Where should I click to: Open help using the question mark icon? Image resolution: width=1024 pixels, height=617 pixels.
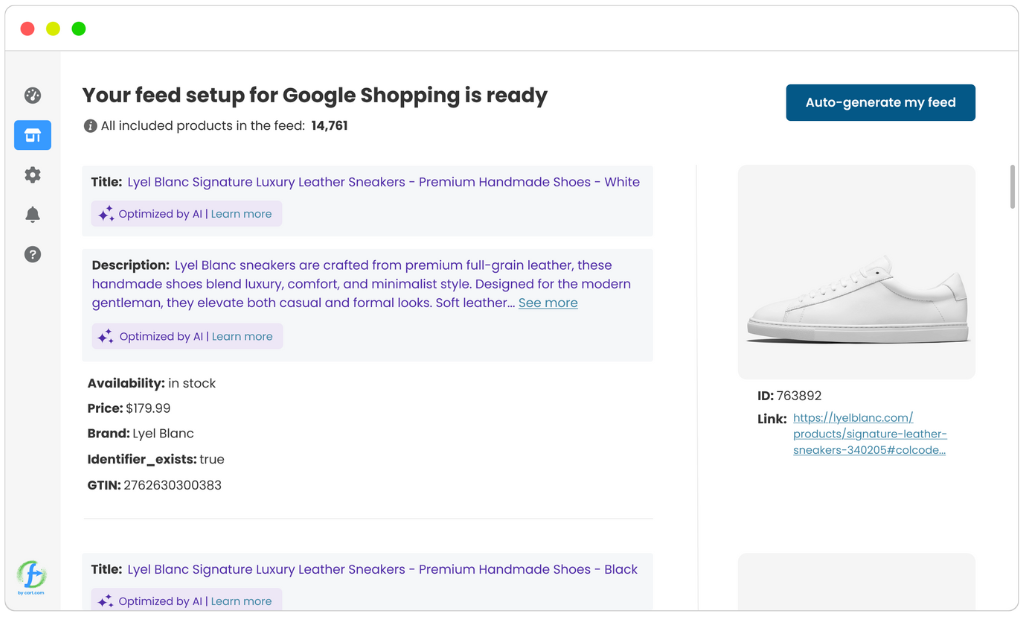point(32,254)
